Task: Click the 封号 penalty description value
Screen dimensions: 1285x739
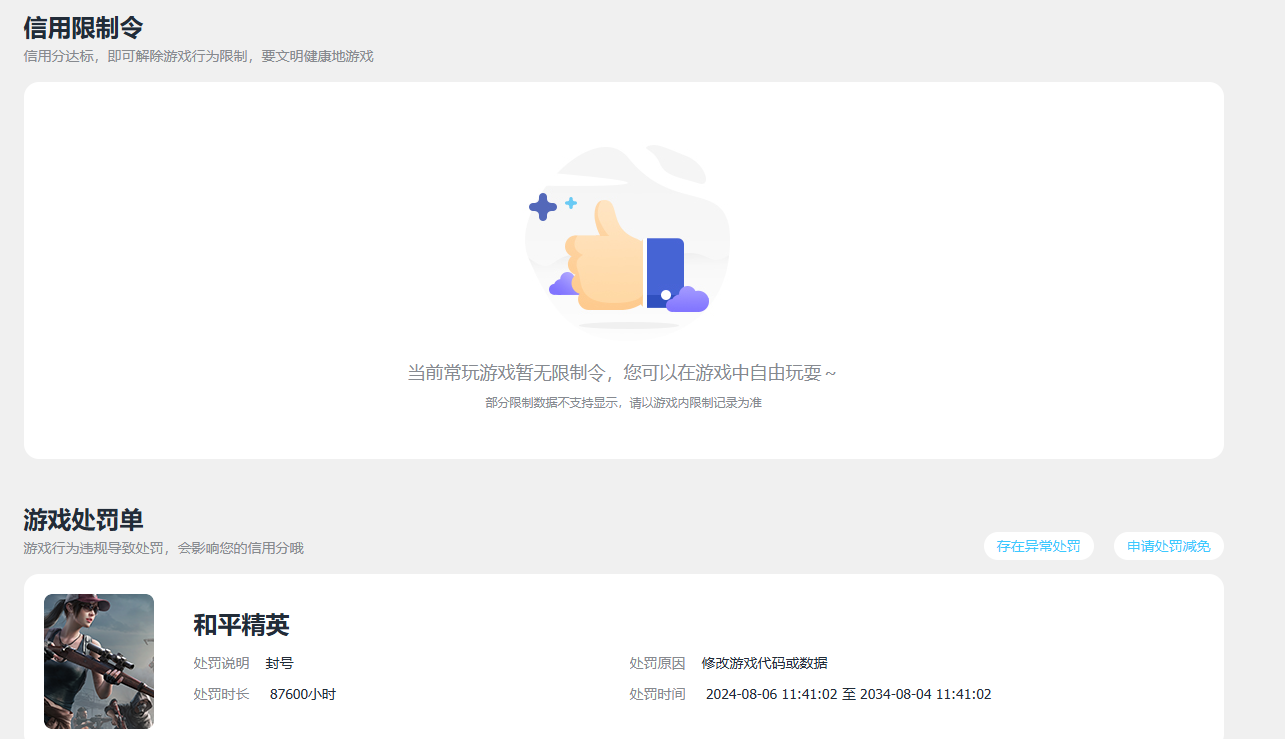Action: pos(279,663)
